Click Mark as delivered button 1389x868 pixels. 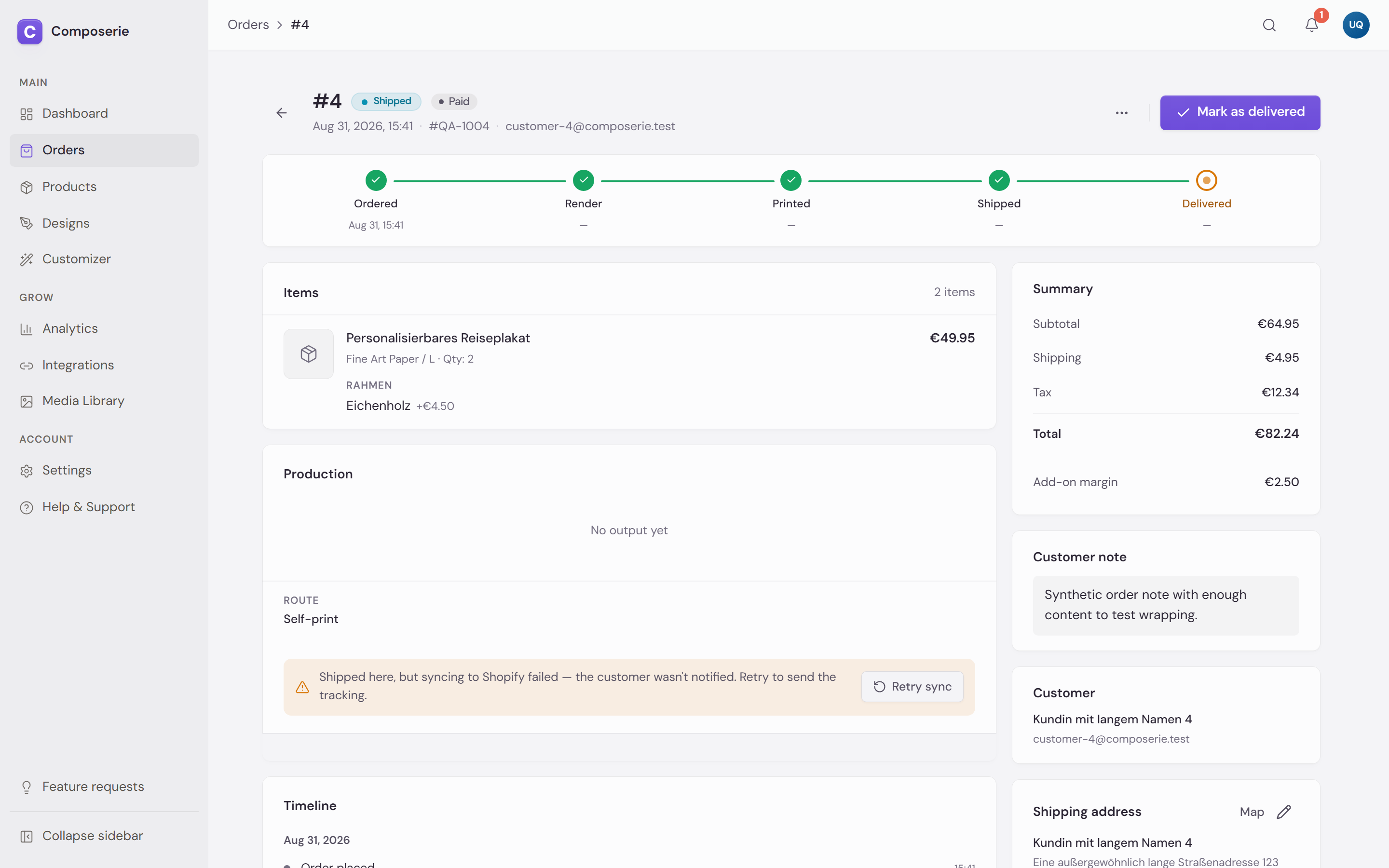1240,112
